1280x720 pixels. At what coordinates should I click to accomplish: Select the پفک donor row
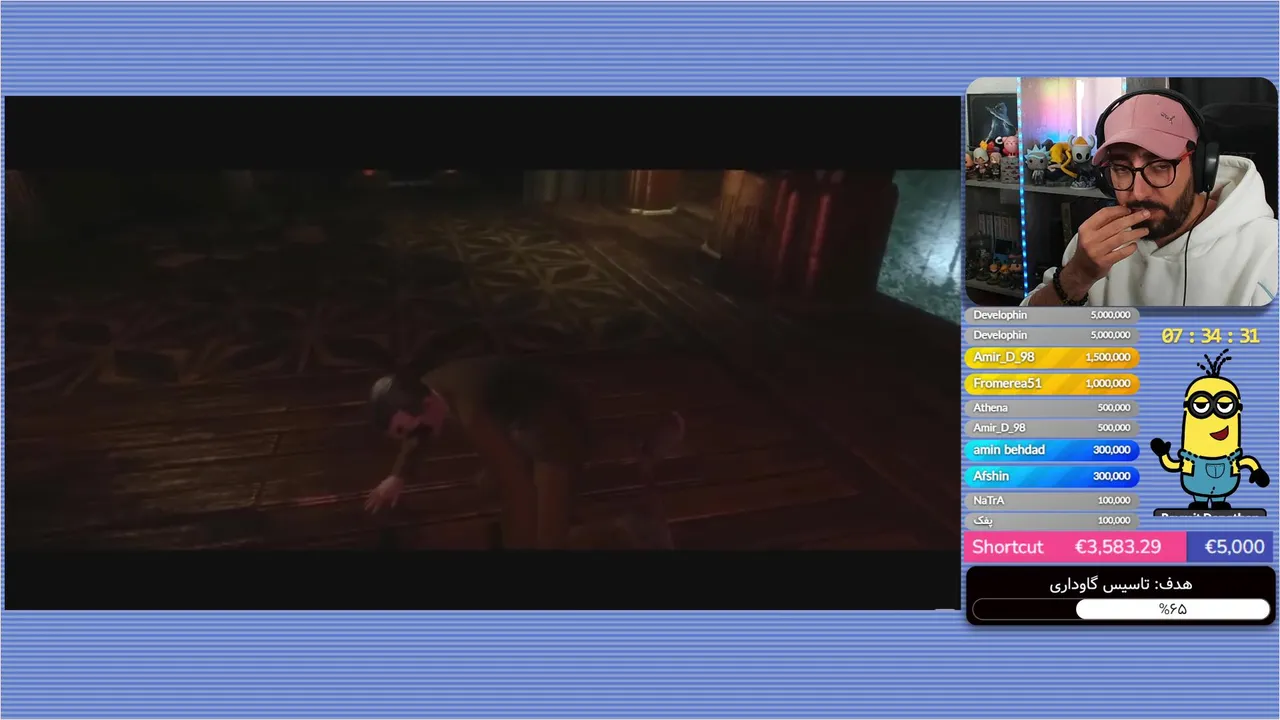1052,520
